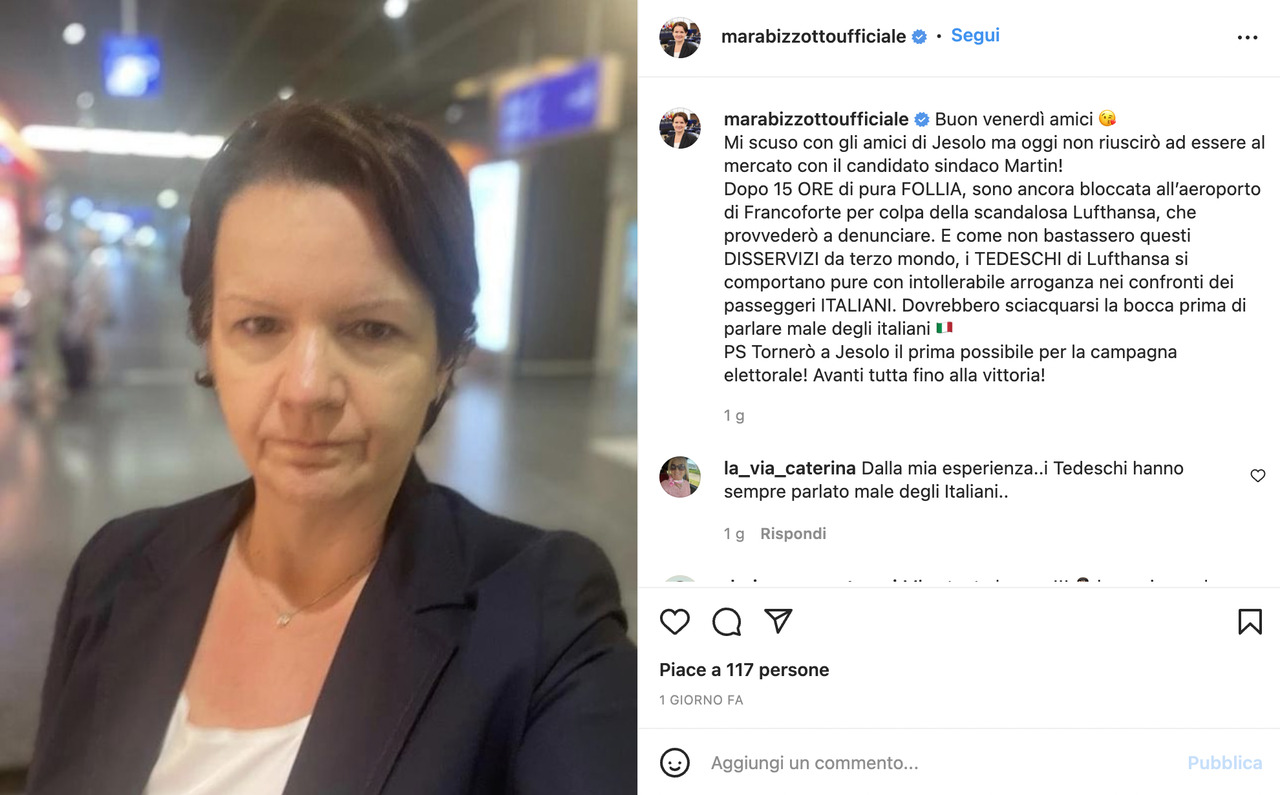Viewport: 1280px width, 795px height.
Task: Click caption author avatar thumbnail
Action: 680,128
